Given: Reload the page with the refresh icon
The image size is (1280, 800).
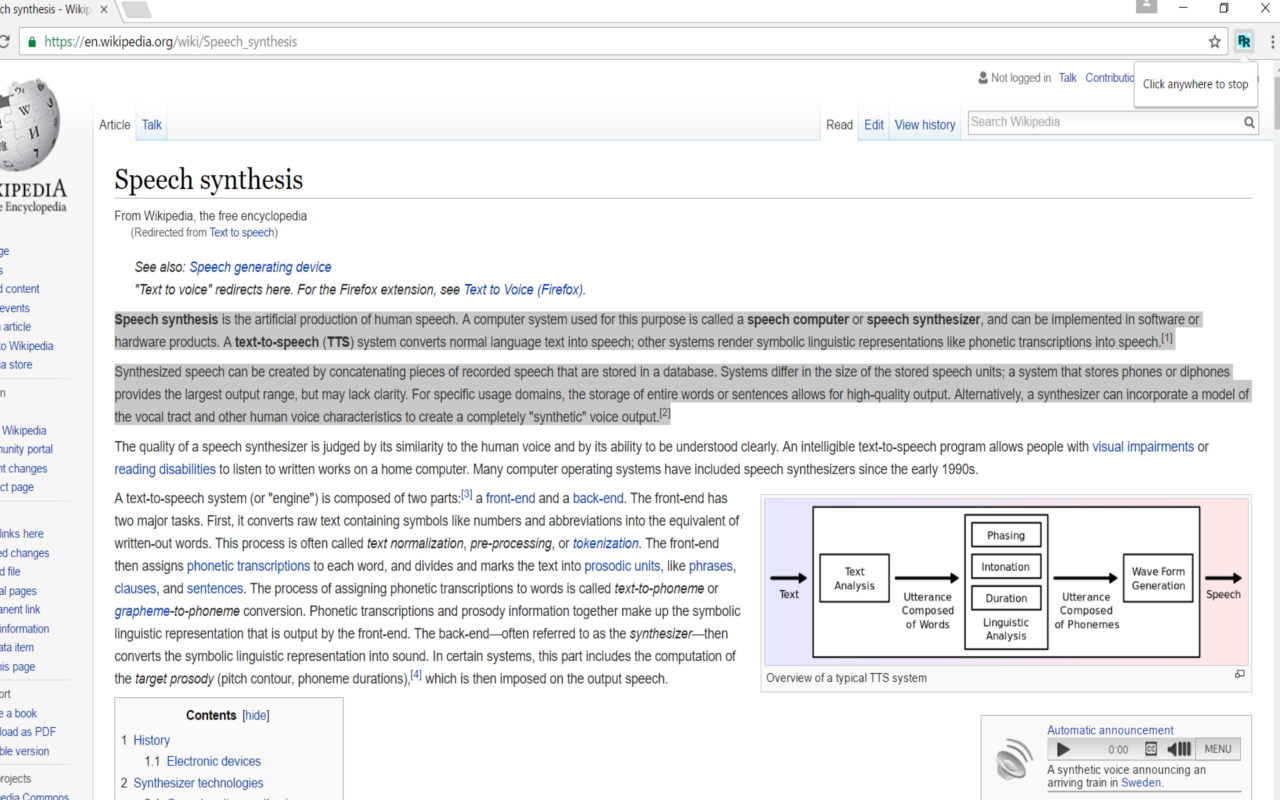Looking at the screenshot, I should 4,42.
